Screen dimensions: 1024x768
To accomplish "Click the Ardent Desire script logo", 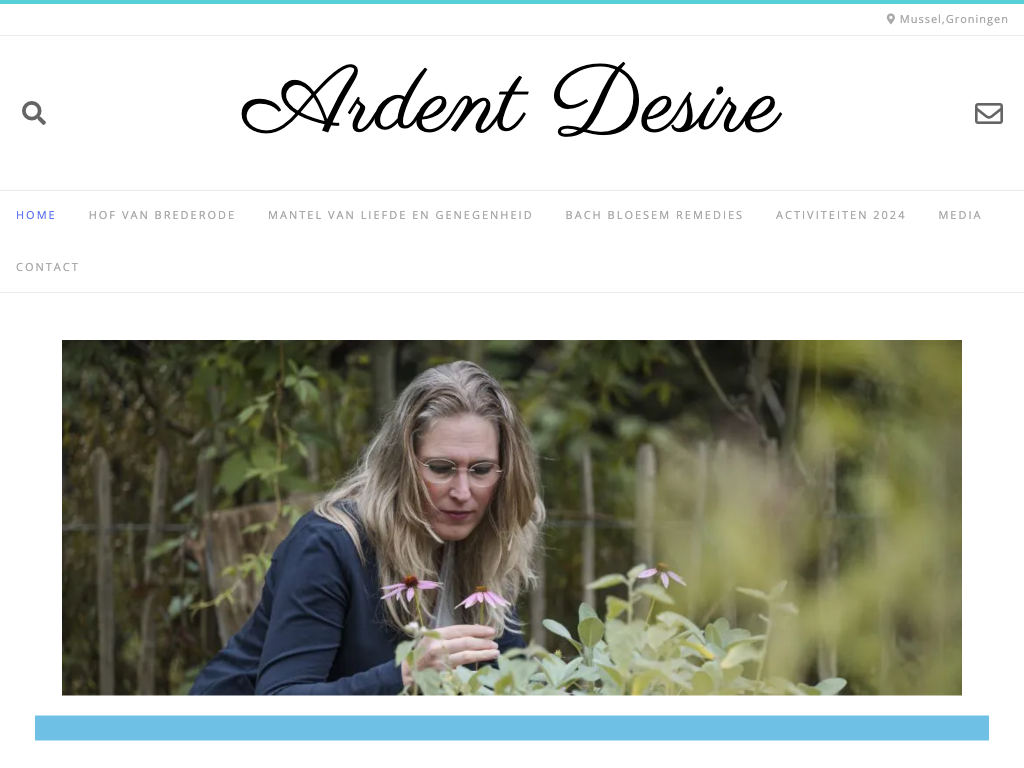I will point(511,100).
